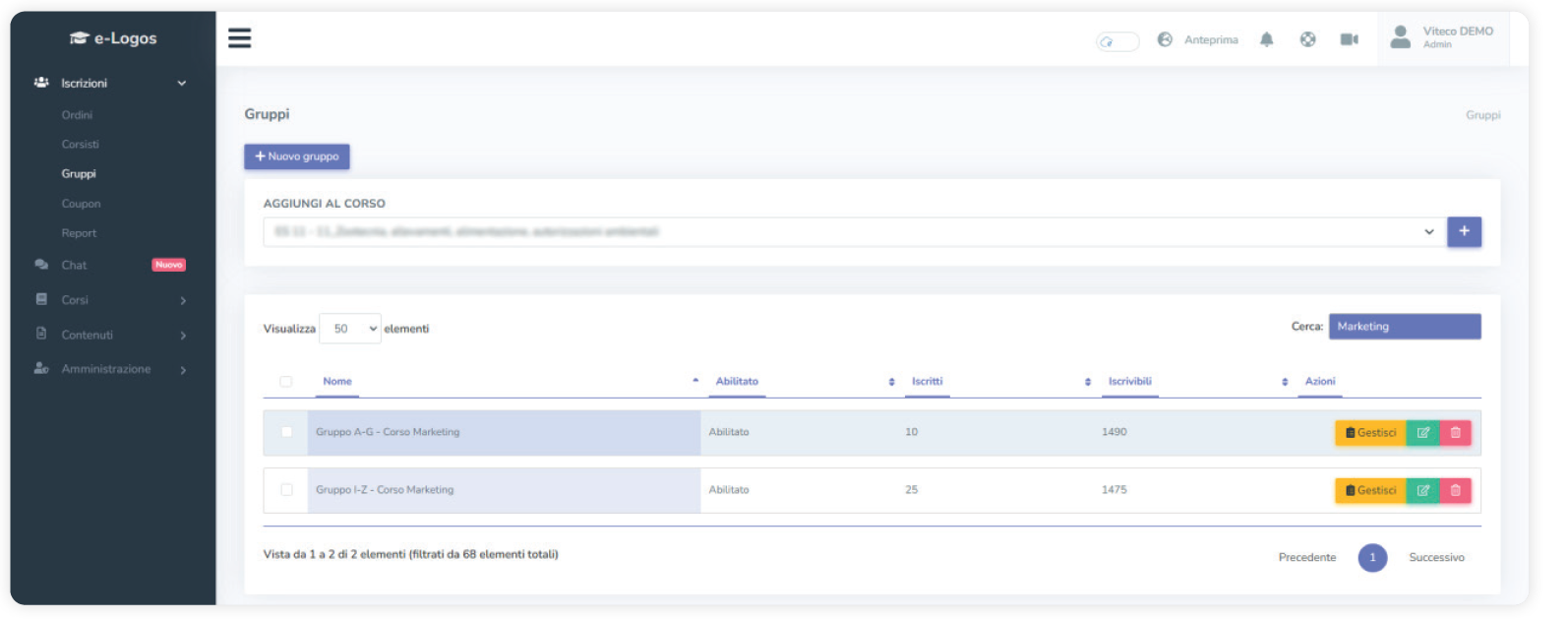Delete Gruppo I-Z using the trash icon
Image resolution: width=1568 pixels, height=619 pixels.
(x=1455, y=490)
